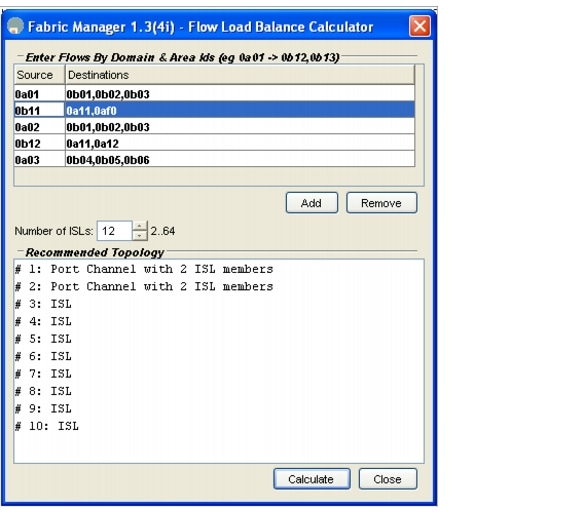Decrease Number of ISLs with down arrow
This screenshot has height=523, width=569.
(140, 236)
